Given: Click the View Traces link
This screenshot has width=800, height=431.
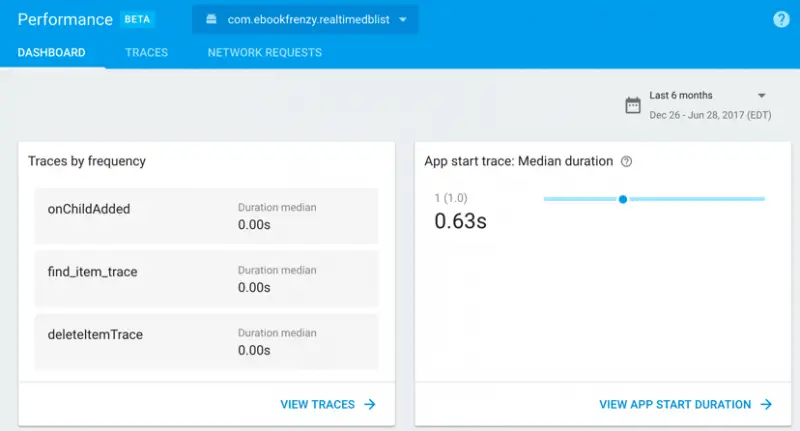Looking at the screenshot, I should pyautogui.click(x=317, y=404).
